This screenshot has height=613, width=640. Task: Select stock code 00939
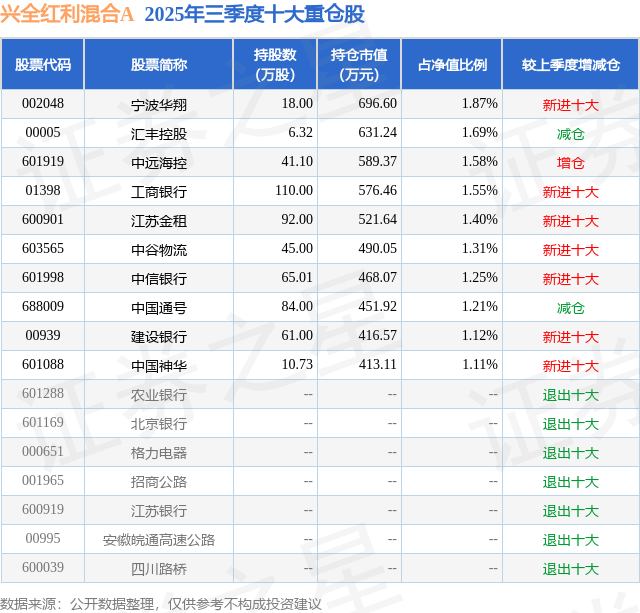[x=43, y=335]
